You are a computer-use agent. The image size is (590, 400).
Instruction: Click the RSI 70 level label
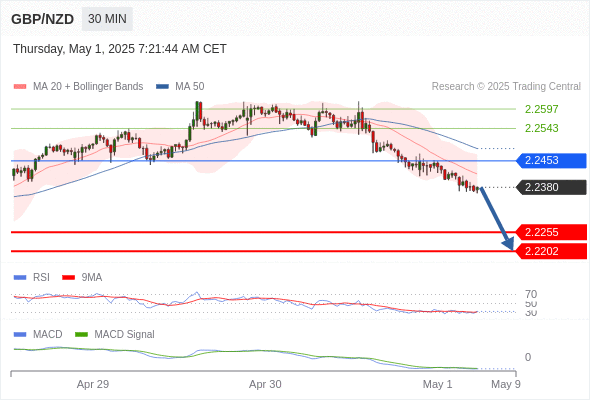(531, 294)
